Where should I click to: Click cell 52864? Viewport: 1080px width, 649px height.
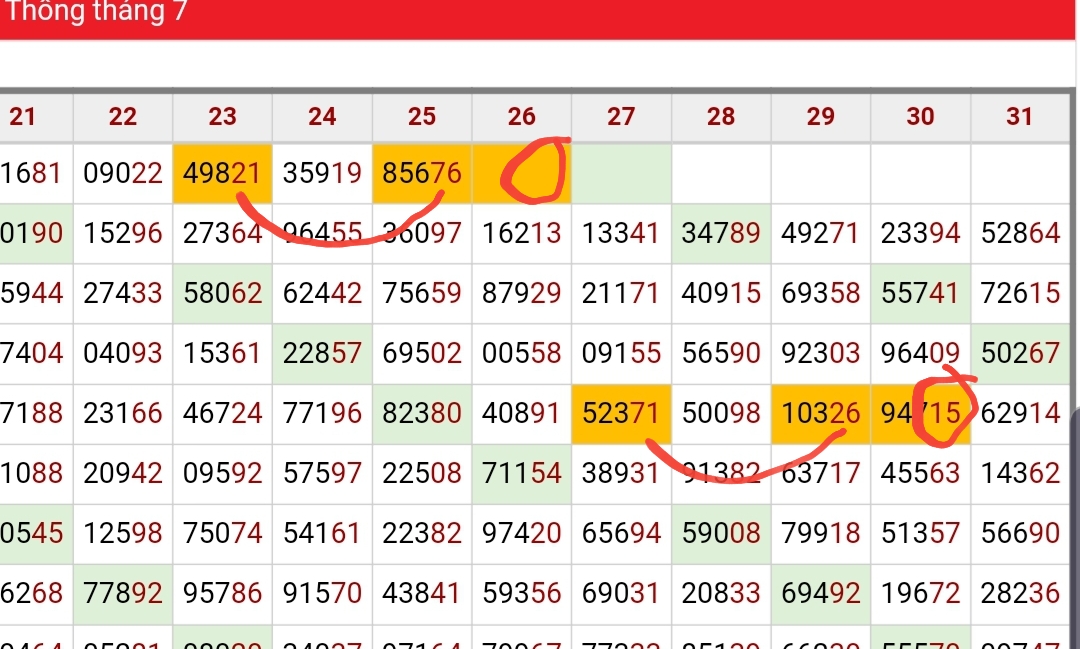pyautogui.click(x=1020, y=234)
